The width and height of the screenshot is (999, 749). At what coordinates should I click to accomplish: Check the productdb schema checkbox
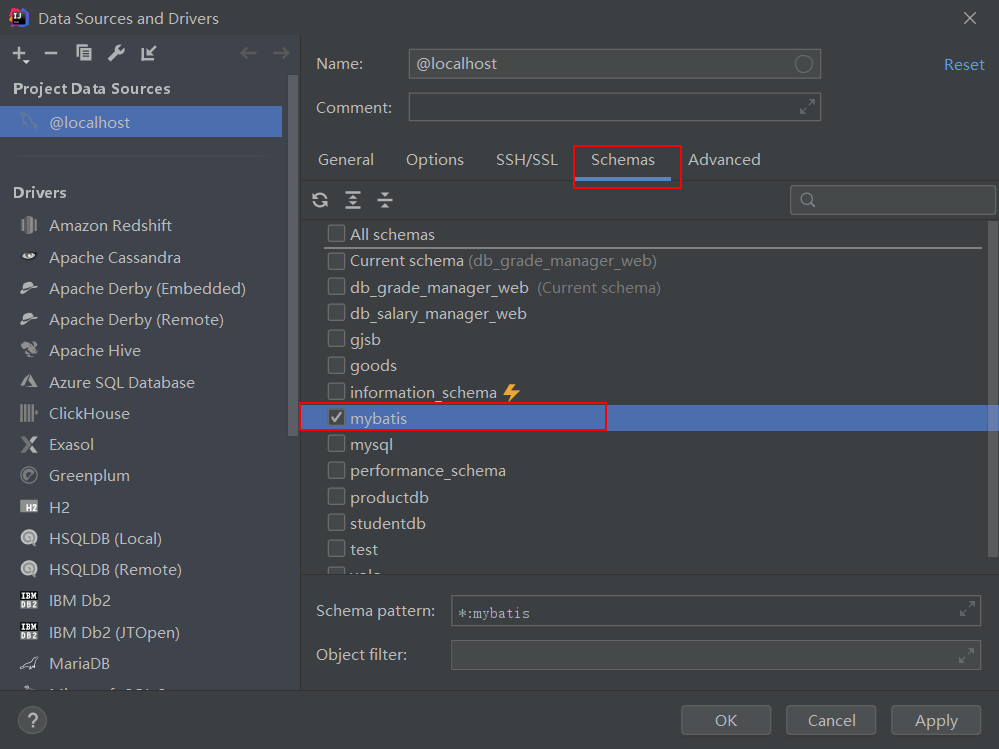tap(336, 496)
